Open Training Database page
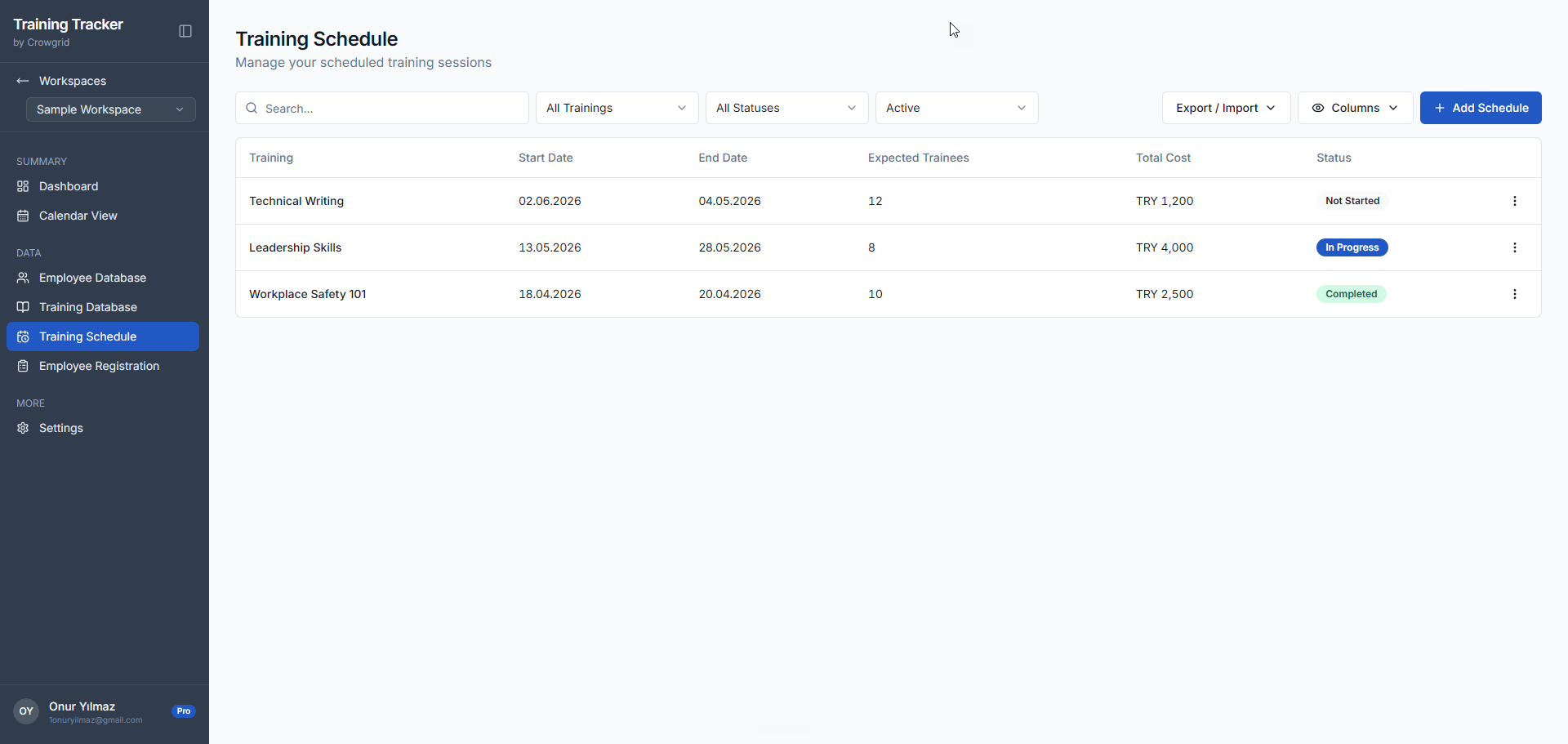The width and height of the screenshot is (1568, 744). pyautogui.click(x=103, y=307)
